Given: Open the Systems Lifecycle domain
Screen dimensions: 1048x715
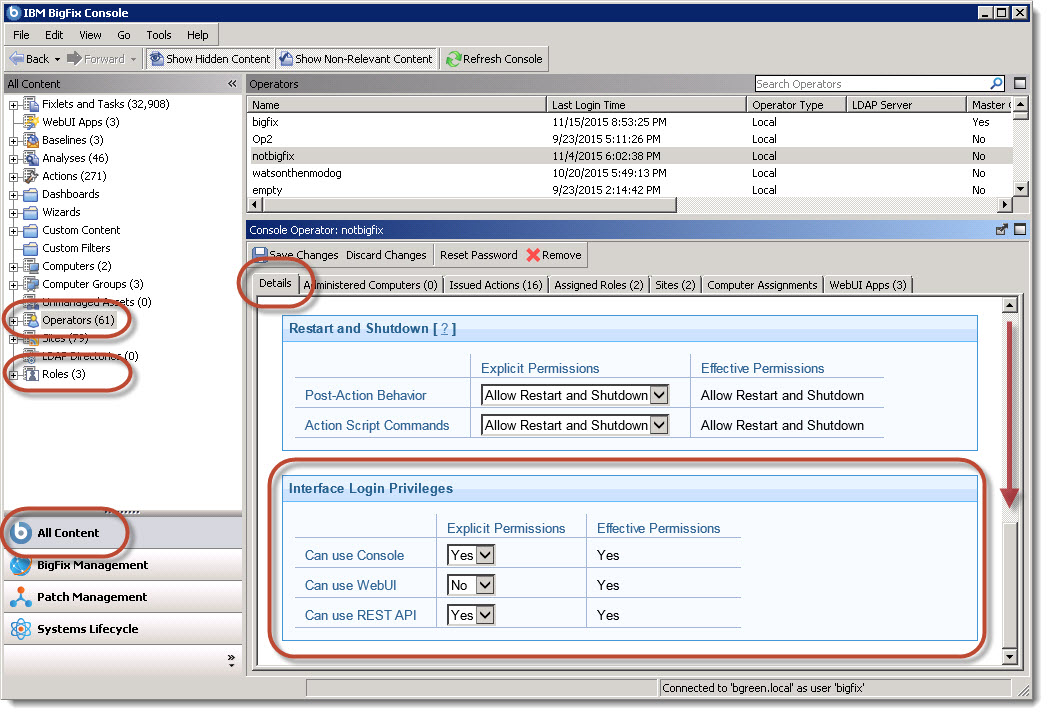Looking at the screenshot, I should click(87, 629).
